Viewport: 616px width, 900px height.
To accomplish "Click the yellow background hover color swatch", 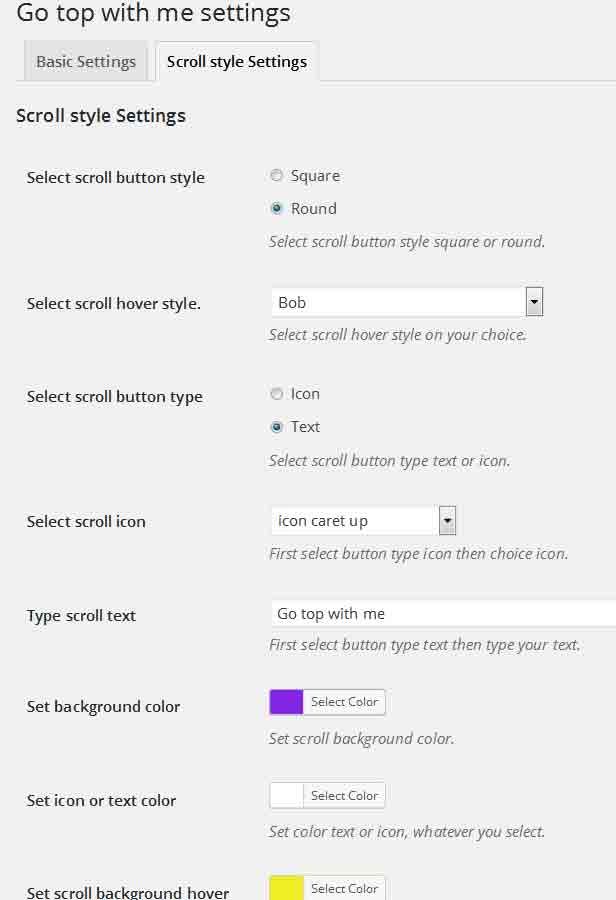I will coord(287,889).
